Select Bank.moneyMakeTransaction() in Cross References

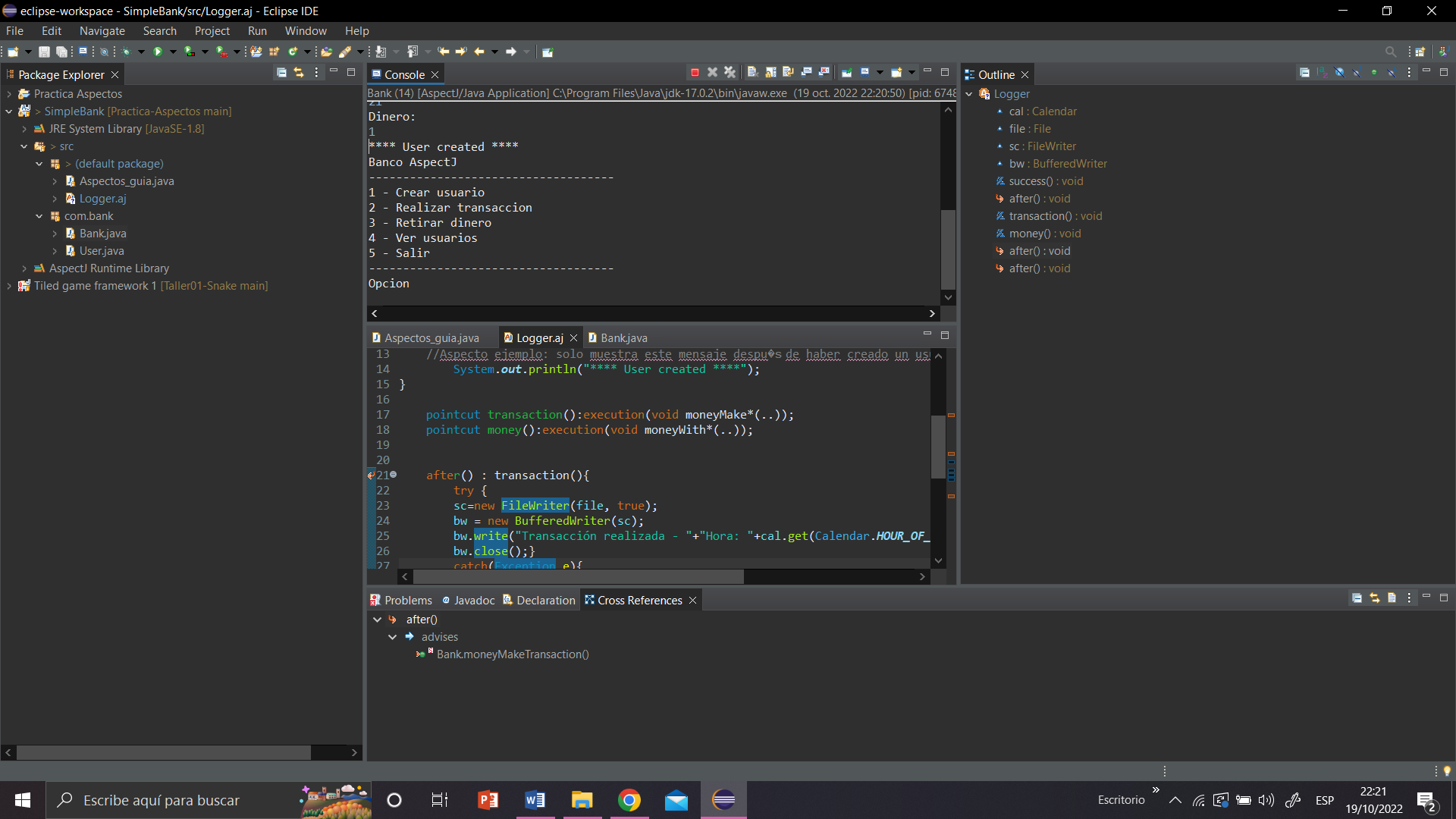tap(513, 654)
